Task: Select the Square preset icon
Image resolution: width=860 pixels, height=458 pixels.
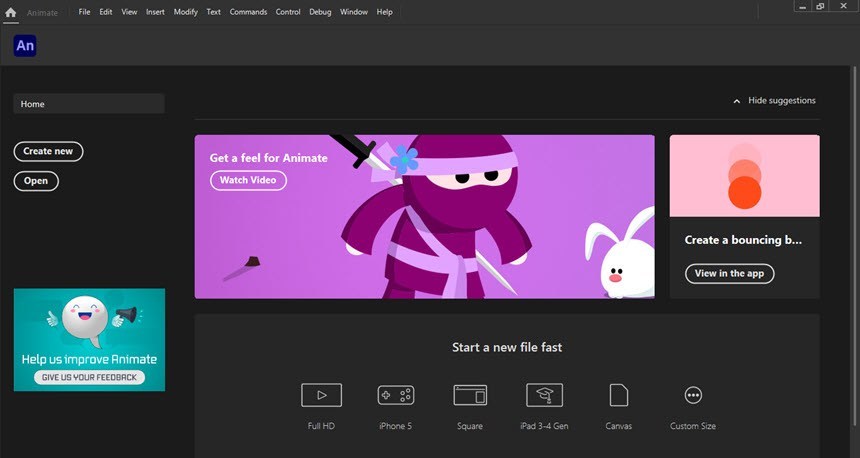Action: [x=470, y=395]
